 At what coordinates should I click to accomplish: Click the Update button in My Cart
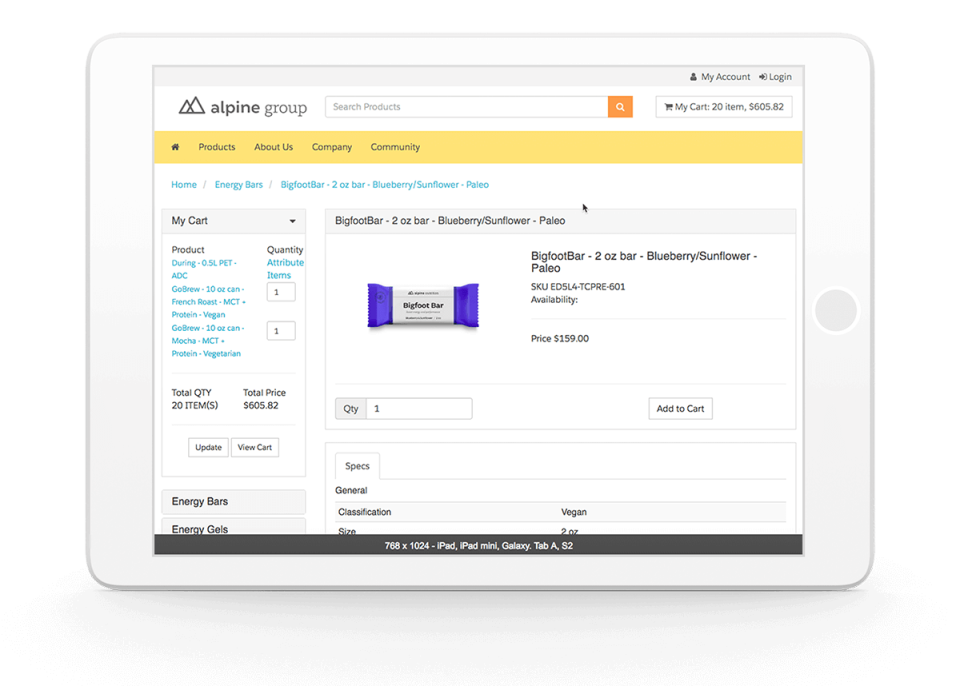point(208,447)
